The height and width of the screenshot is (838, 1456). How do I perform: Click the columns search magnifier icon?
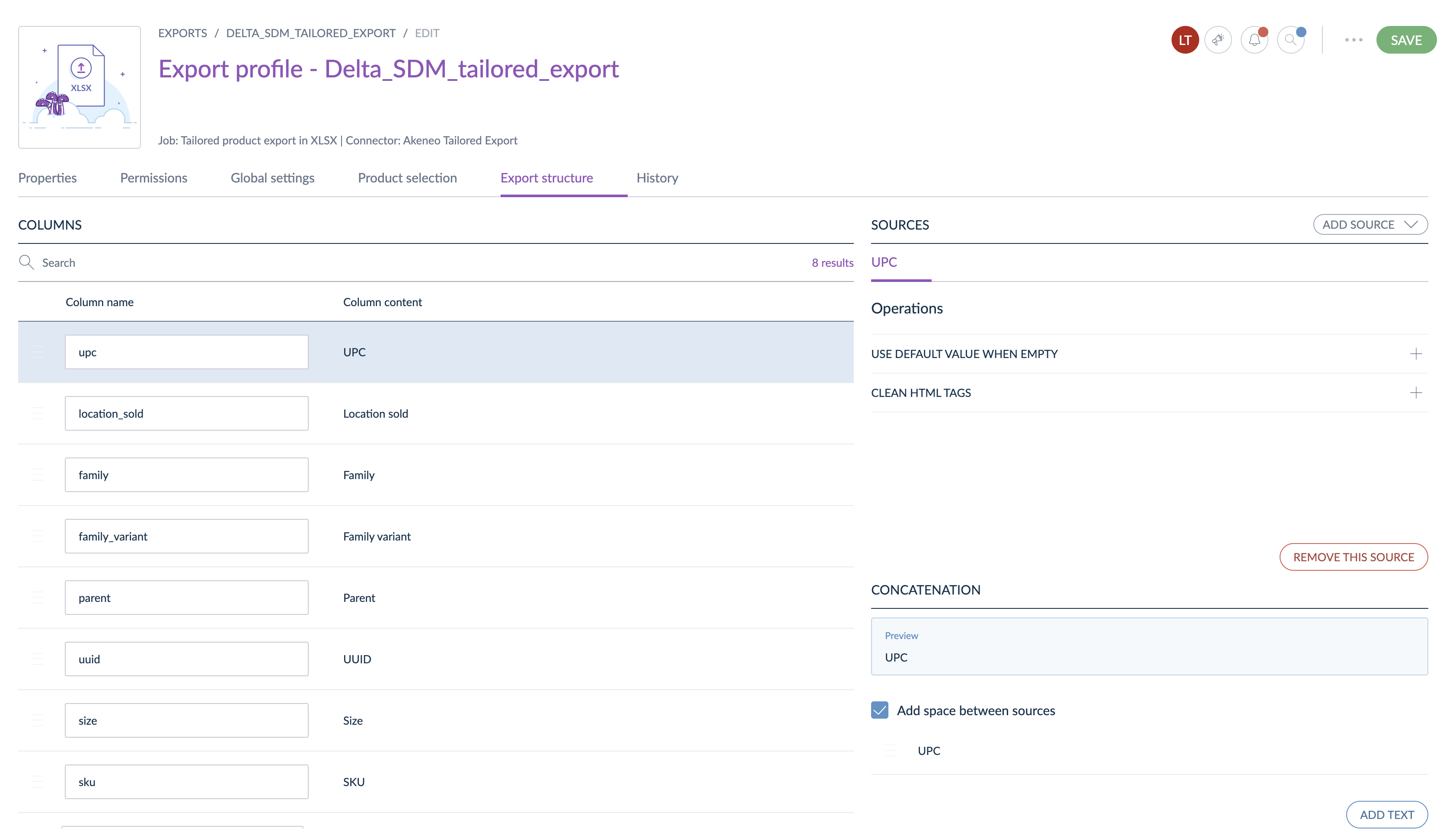pyautogui.click(x=26, y=262)
